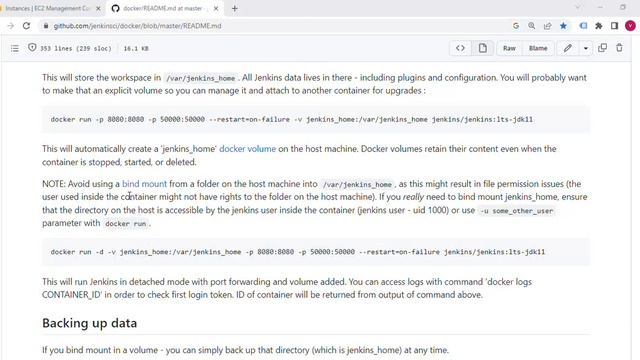Viewport: 640px width, 360px height.
Task: Copy raw contents with the copy icon
Action: tap(602, 48)
